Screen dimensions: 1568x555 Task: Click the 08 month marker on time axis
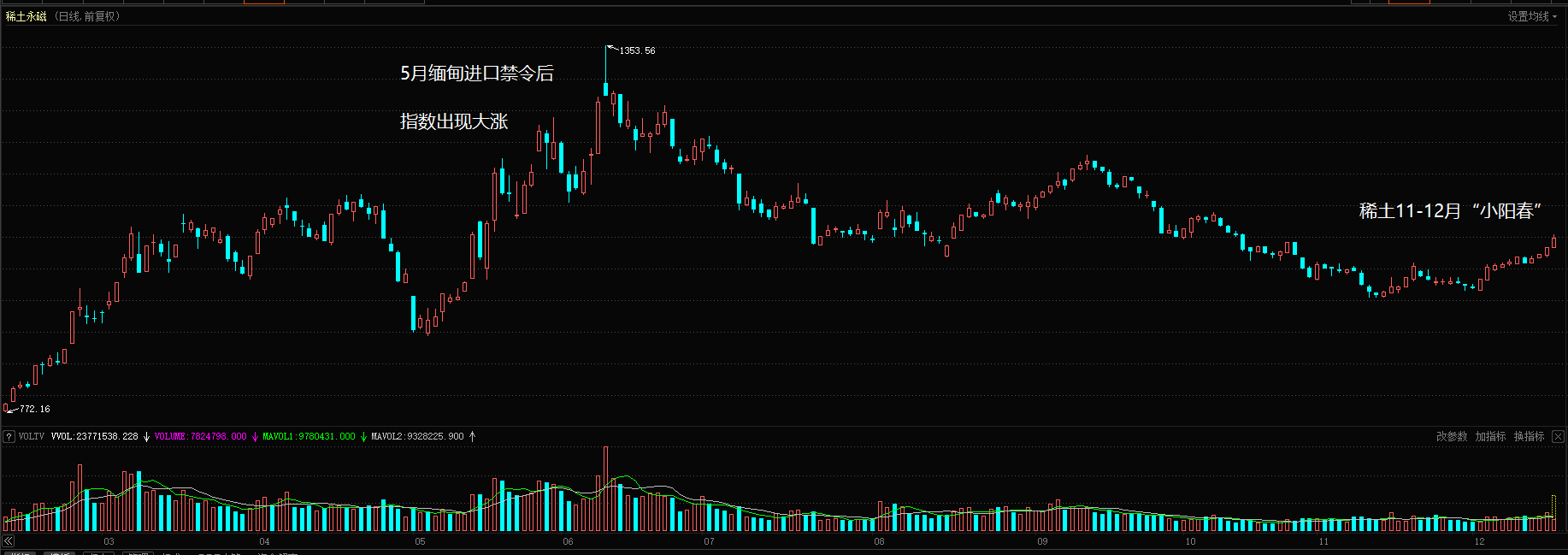[879, 541]
